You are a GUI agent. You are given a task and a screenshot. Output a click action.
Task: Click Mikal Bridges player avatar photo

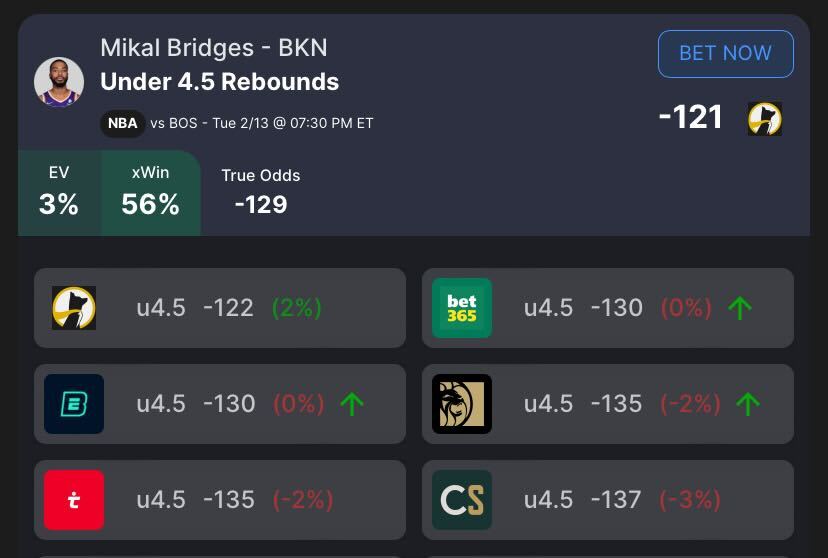59,82
